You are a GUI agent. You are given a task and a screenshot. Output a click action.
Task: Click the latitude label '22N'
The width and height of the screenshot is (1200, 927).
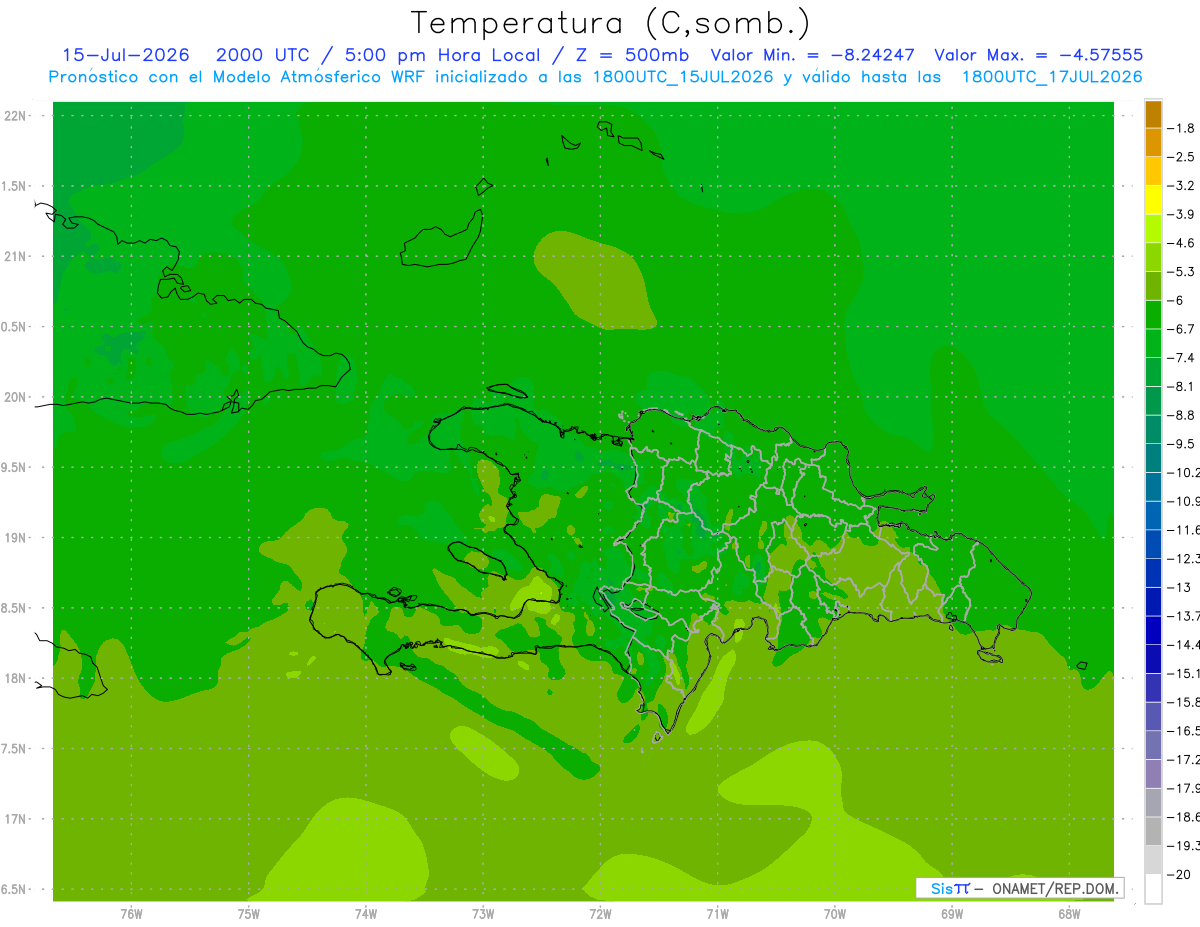pyautogui.click(x=16, y=116)
